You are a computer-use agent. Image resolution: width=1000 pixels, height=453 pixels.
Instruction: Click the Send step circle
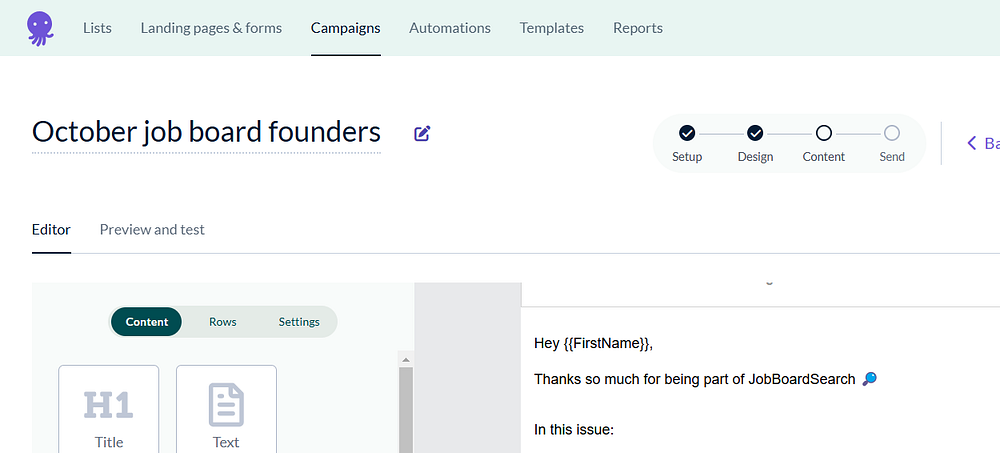892,133
